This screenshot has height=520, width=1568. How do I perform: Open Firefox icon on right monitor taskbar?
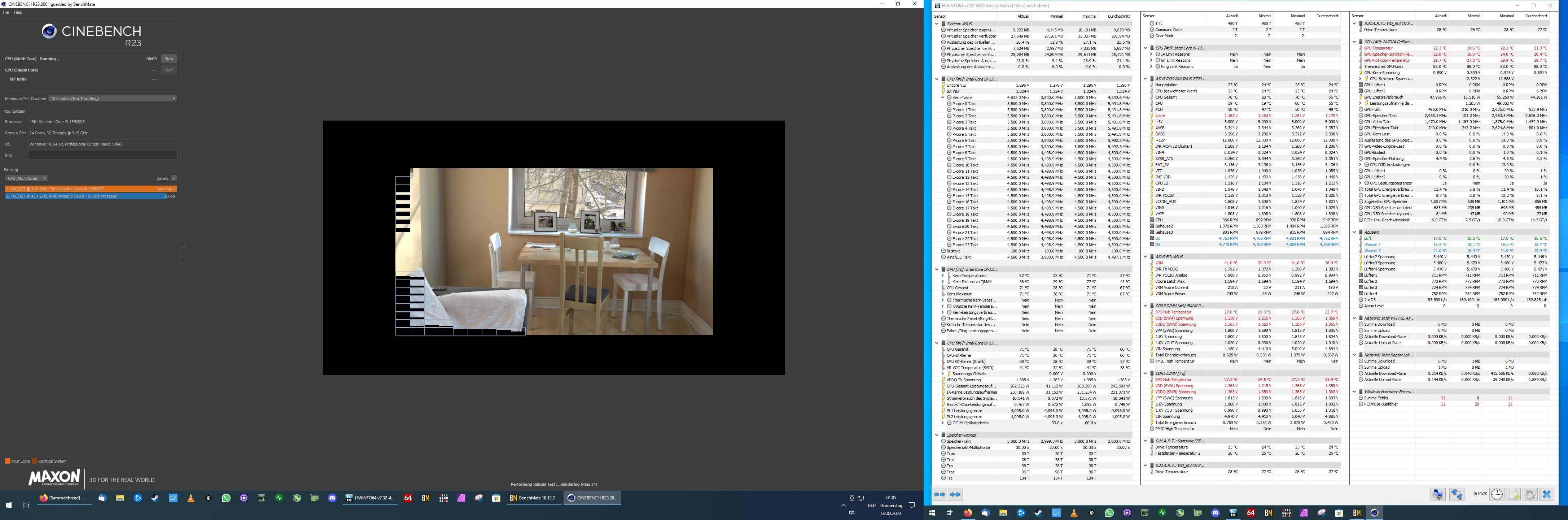pyautogui.click(x=967, y=513)
